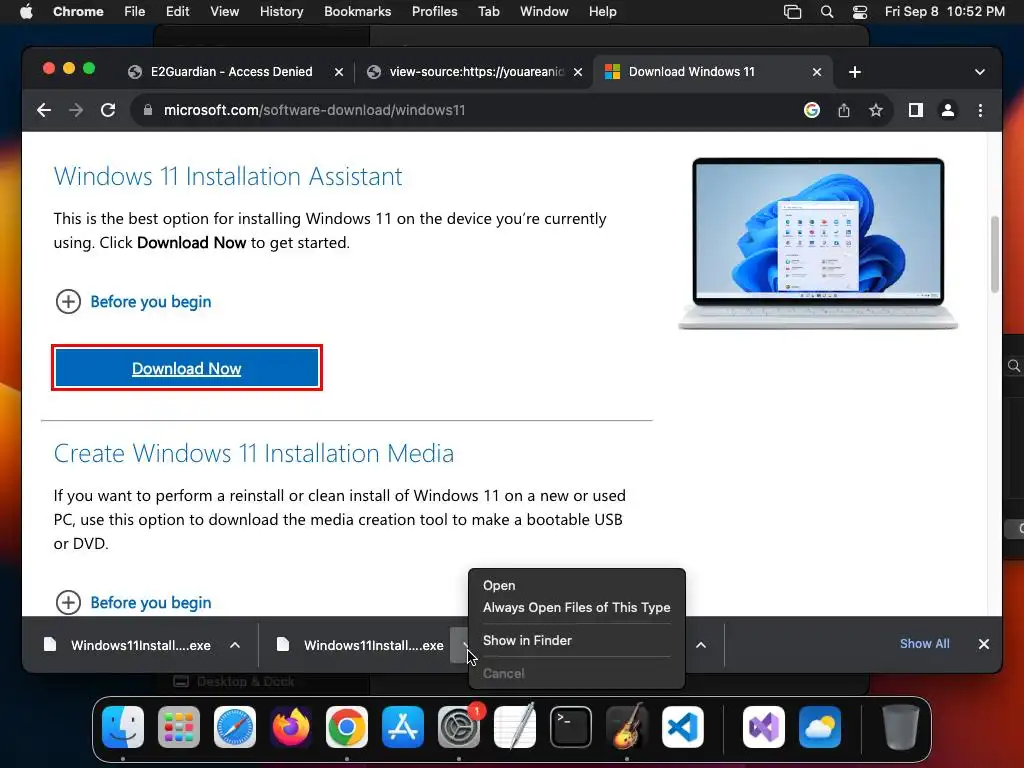
Task: Open the Apple menu
Action: click(x=26, y=12)
